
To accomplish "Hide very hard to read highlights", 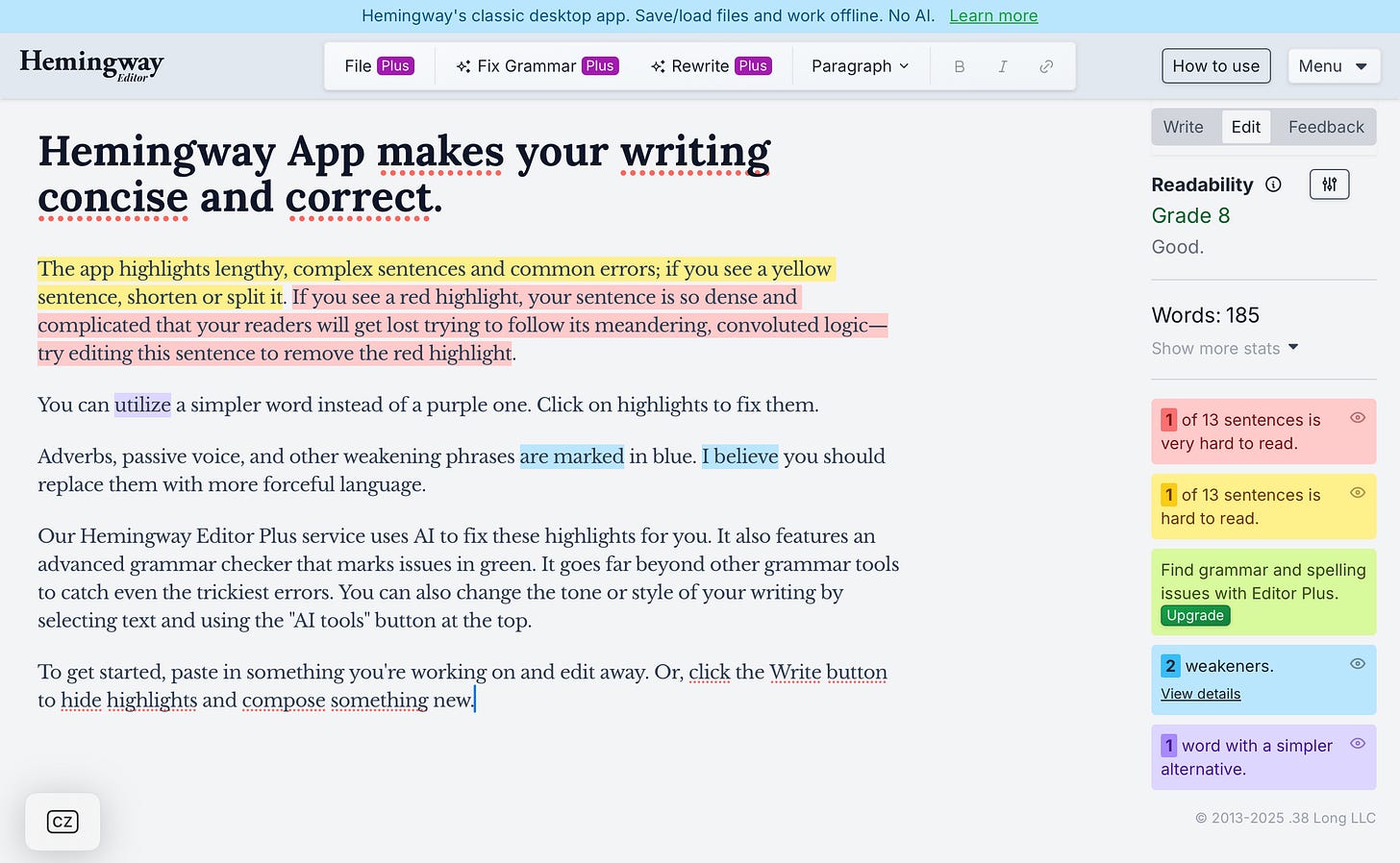I will tap(1358, 418).
